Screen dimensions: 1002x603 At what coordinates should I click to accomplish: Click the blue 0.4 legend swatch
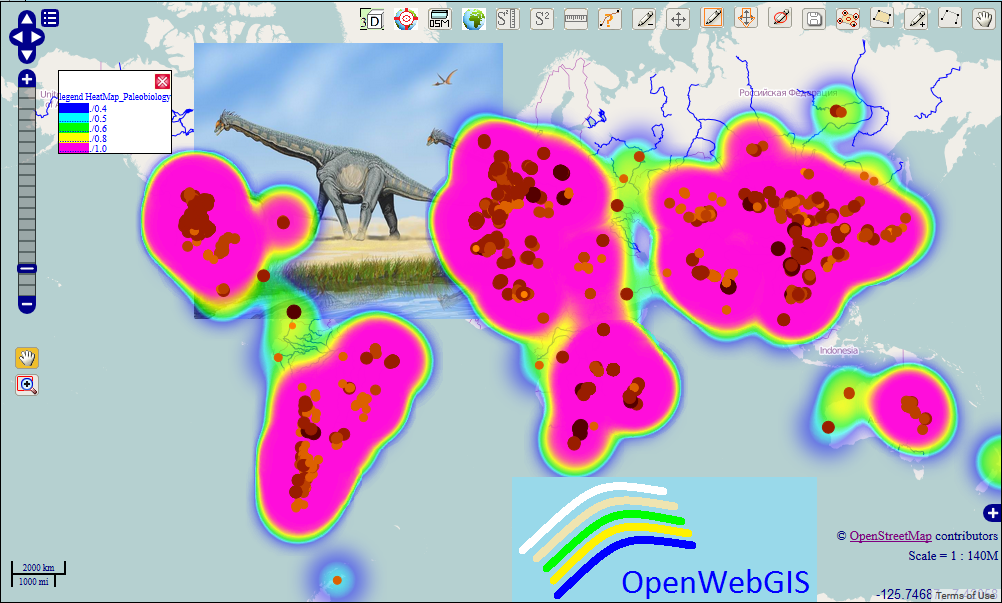point(73,109)
